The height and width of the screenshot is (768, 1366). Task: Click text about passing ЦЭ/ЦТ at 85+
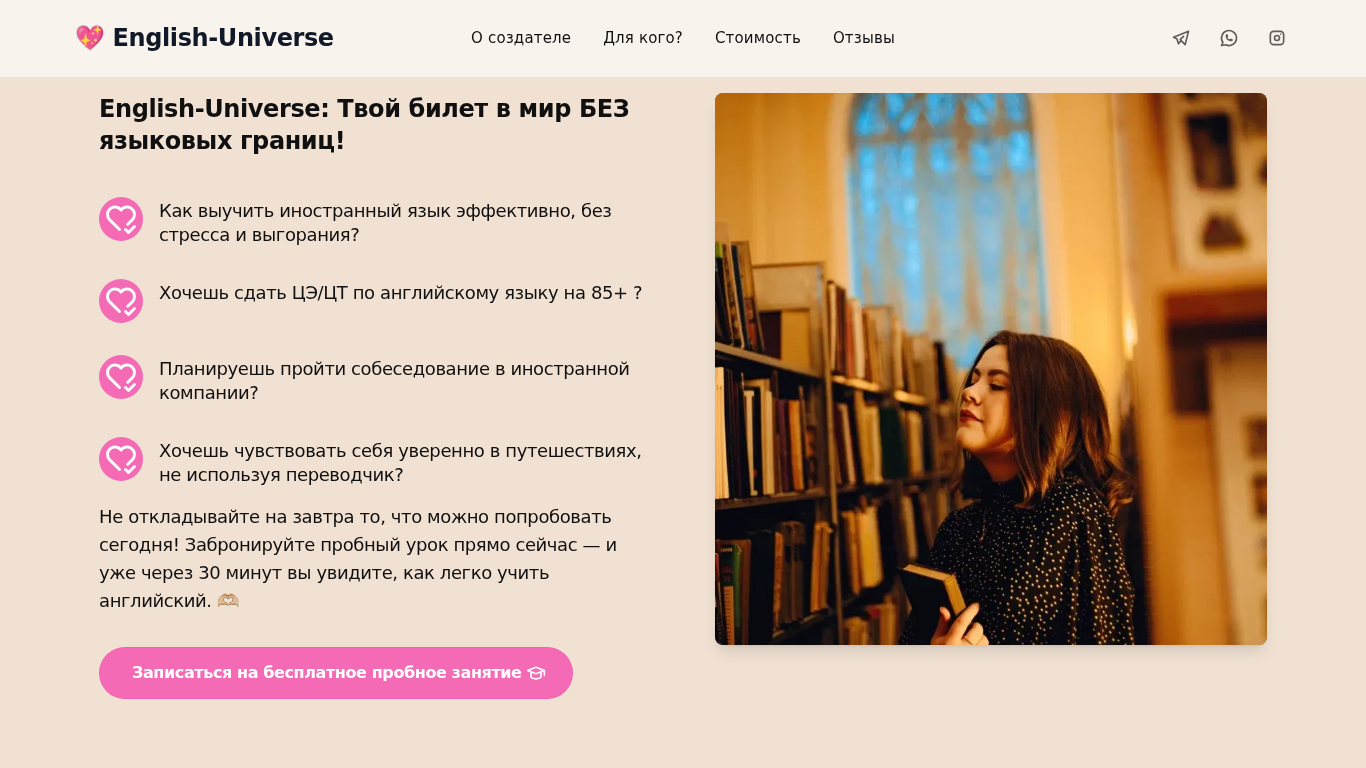(400, 293)
